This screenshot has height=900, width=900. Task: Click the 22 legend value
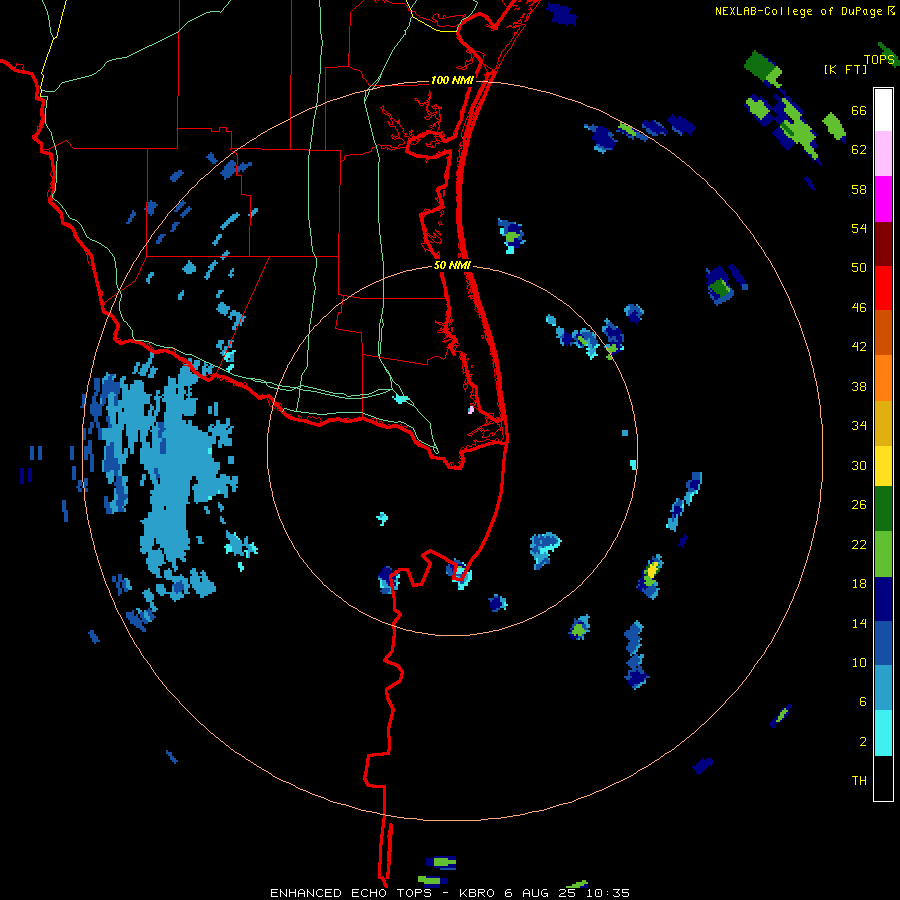[x=859, y=544]
